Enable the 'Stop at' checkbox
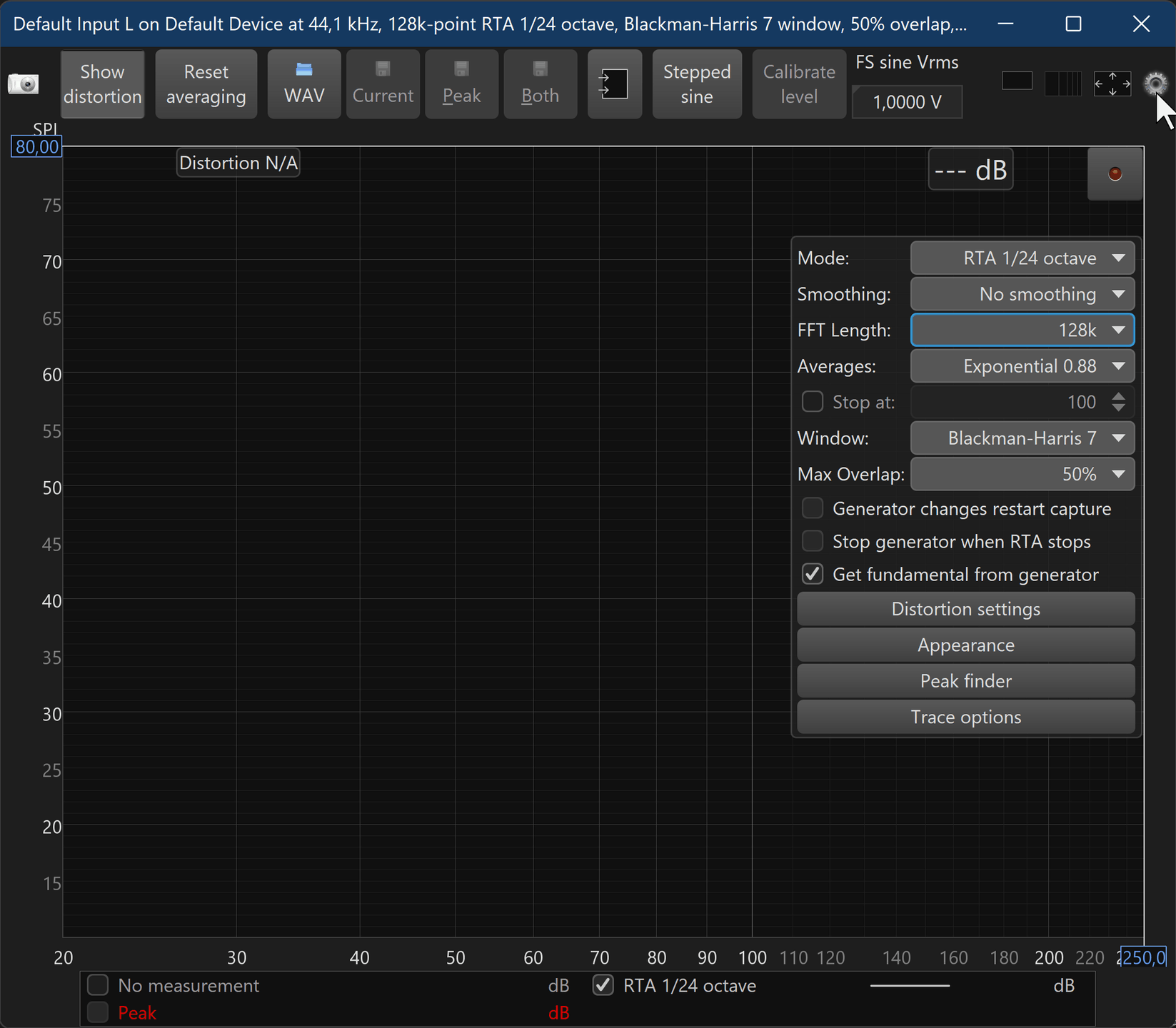Screen dimensions: 1176x1028 click(x=813, y=402)
